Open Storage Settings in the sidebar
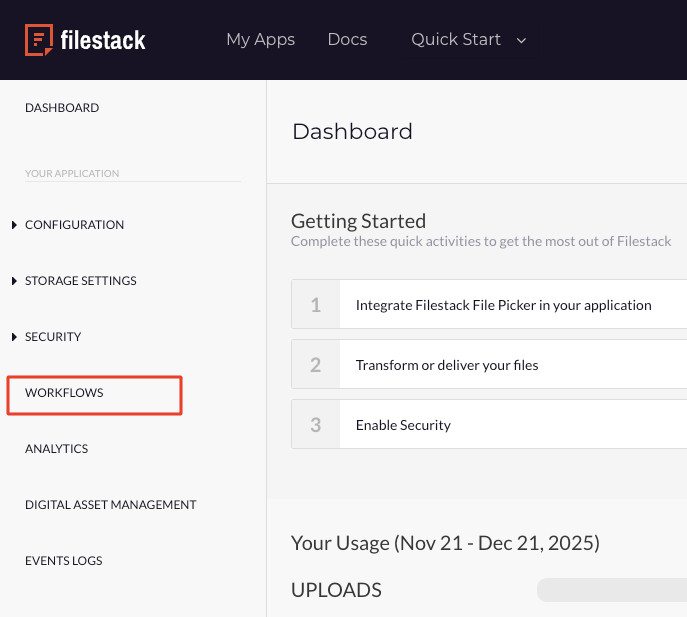The image size is (687, 617). (x=81, y=281)
